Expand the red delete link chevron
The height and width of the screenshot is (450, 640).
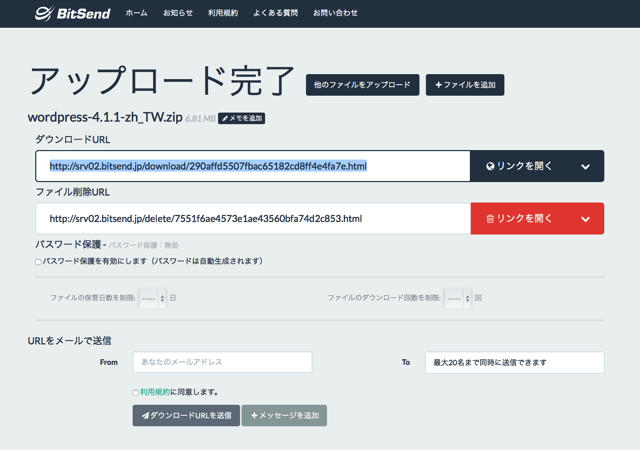pos(586,219)
